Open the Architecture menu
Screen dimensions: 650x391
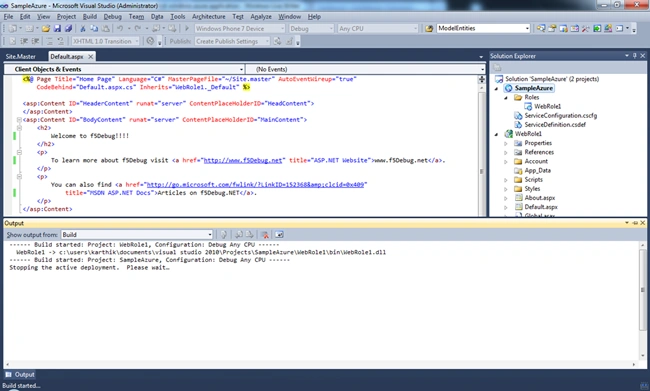point(209,17)
